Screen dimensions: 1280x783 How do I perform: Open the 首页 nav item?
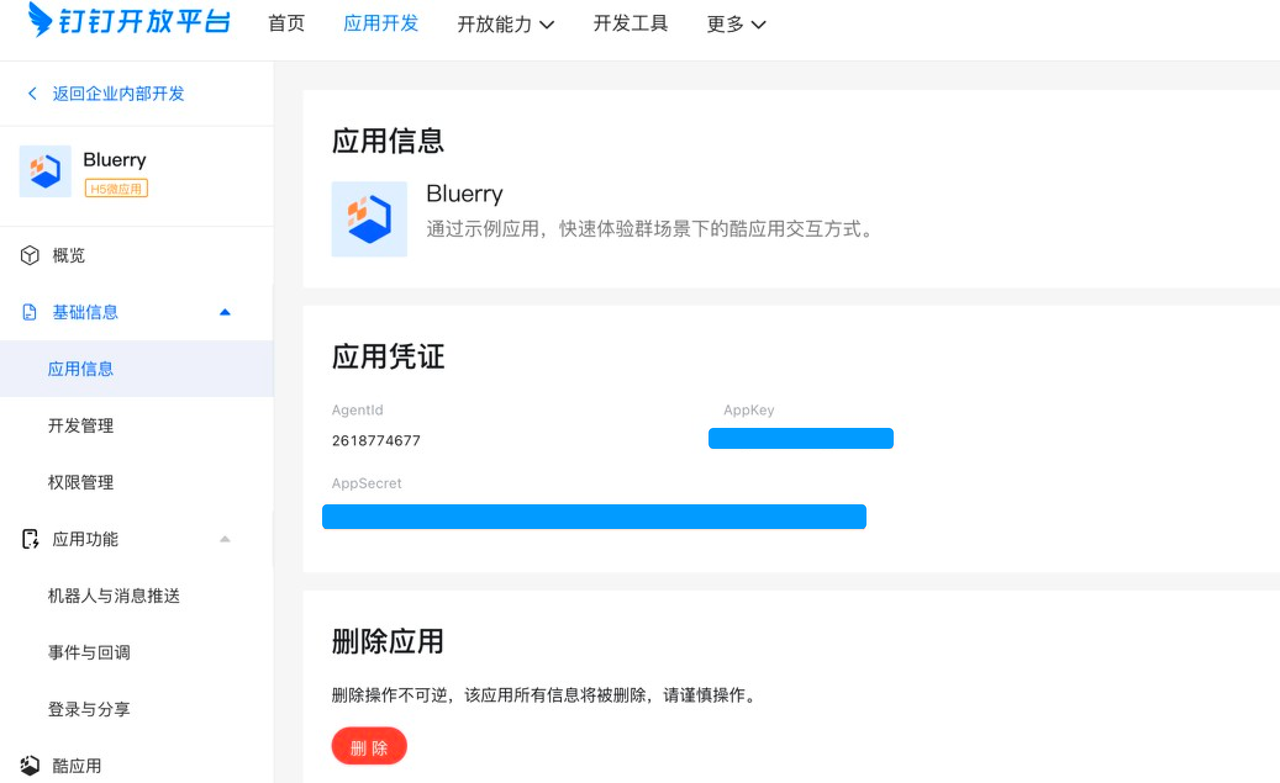pyautogui.click(x=286, y=24)
